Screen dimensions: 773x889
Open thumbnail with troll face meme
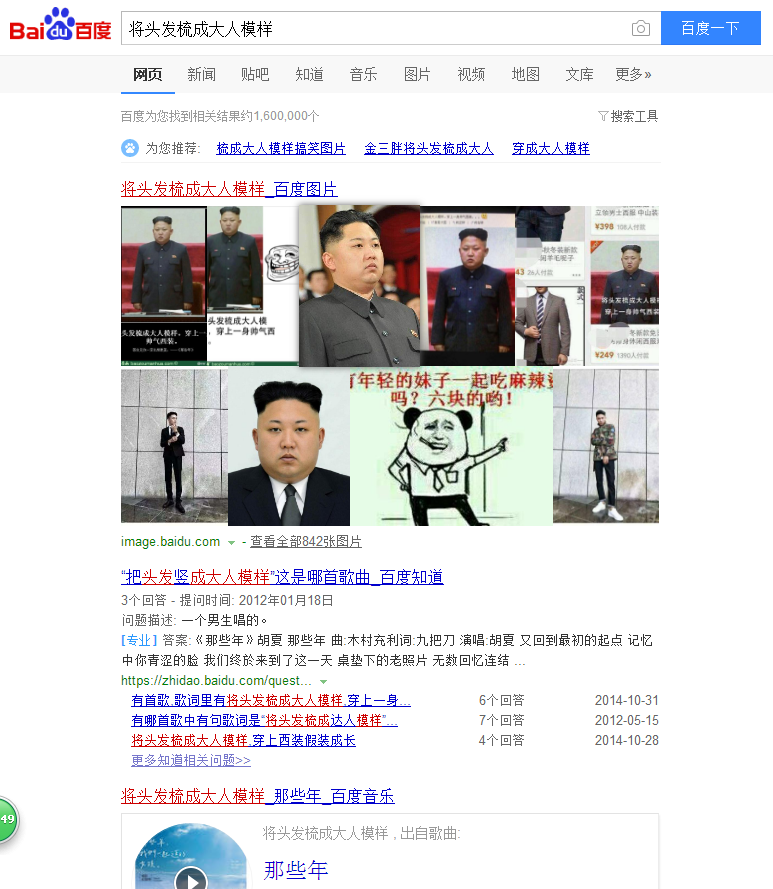point(252,286)
